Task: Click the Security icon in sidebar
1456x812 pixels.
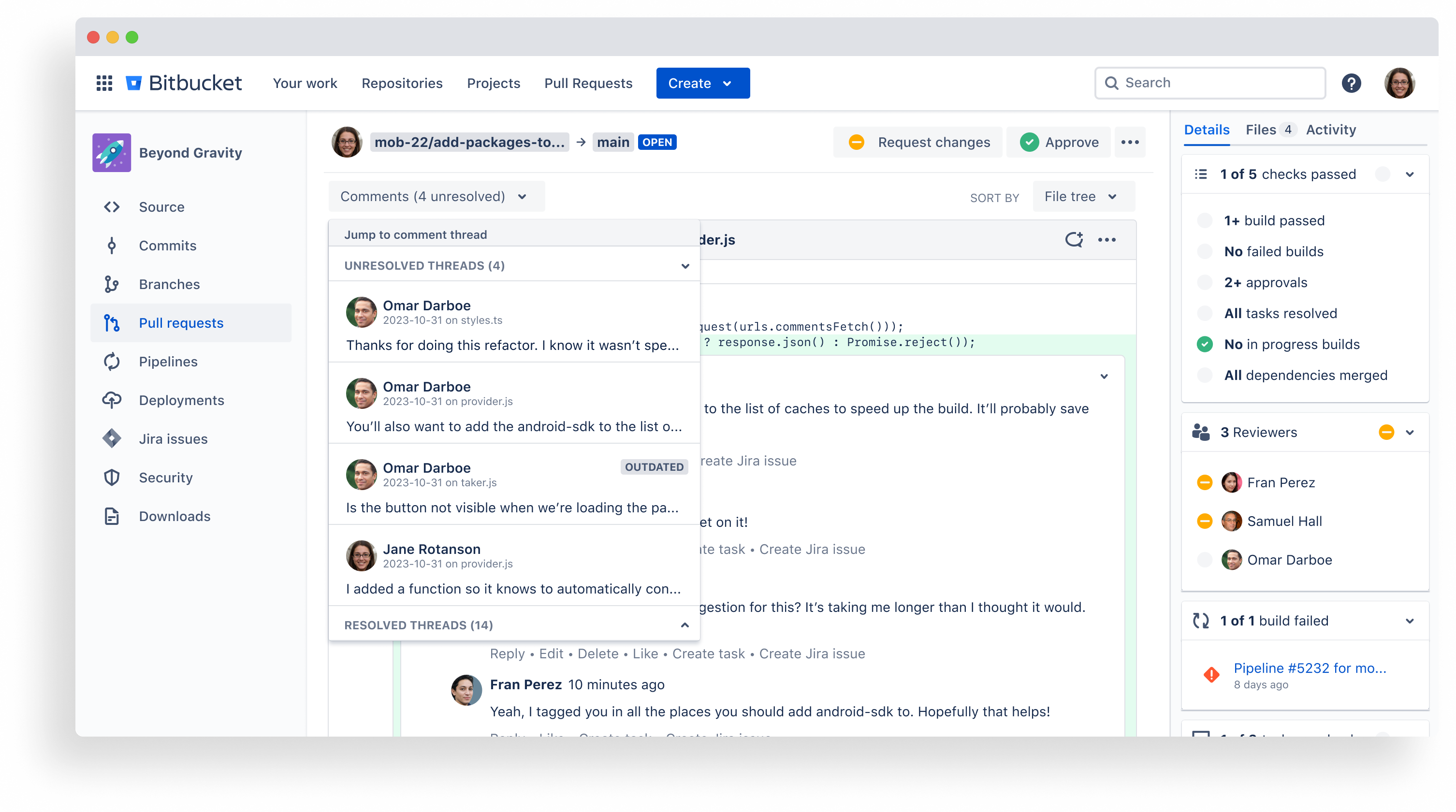Action: pyautogui.click(x=113, y=477)
